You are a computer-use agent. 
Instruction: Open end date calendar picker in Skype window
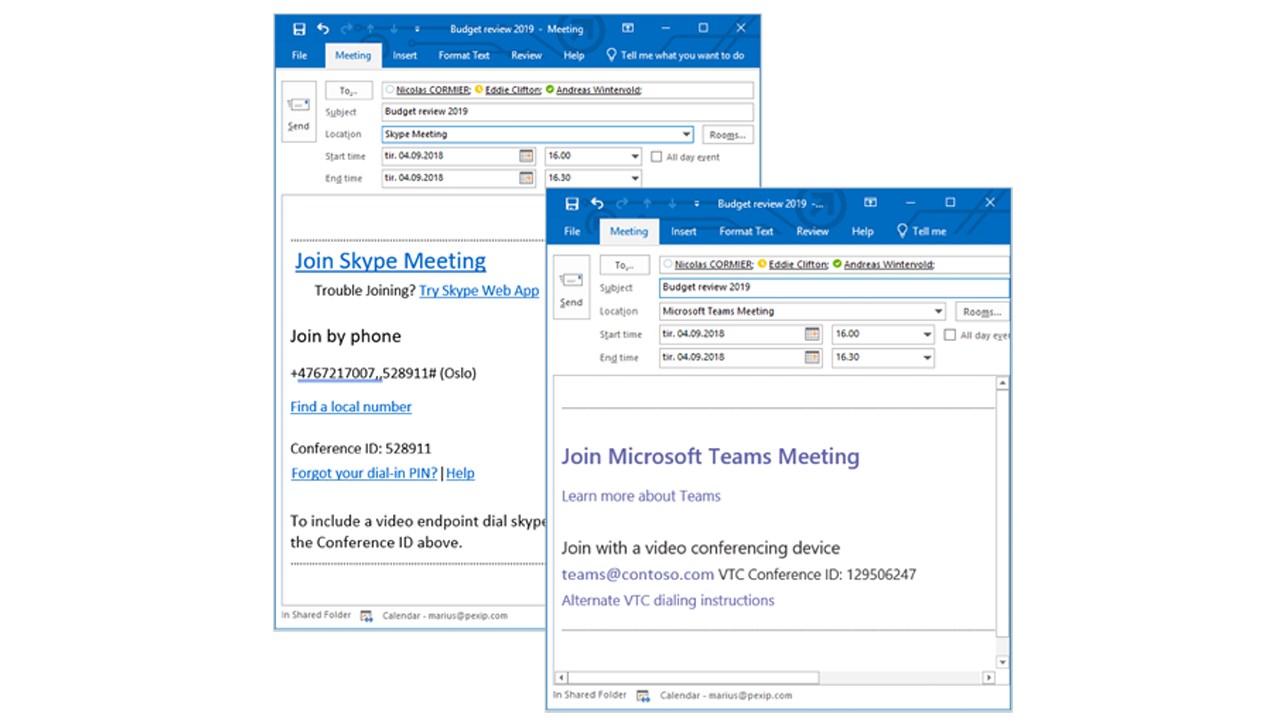pos(527,178)
